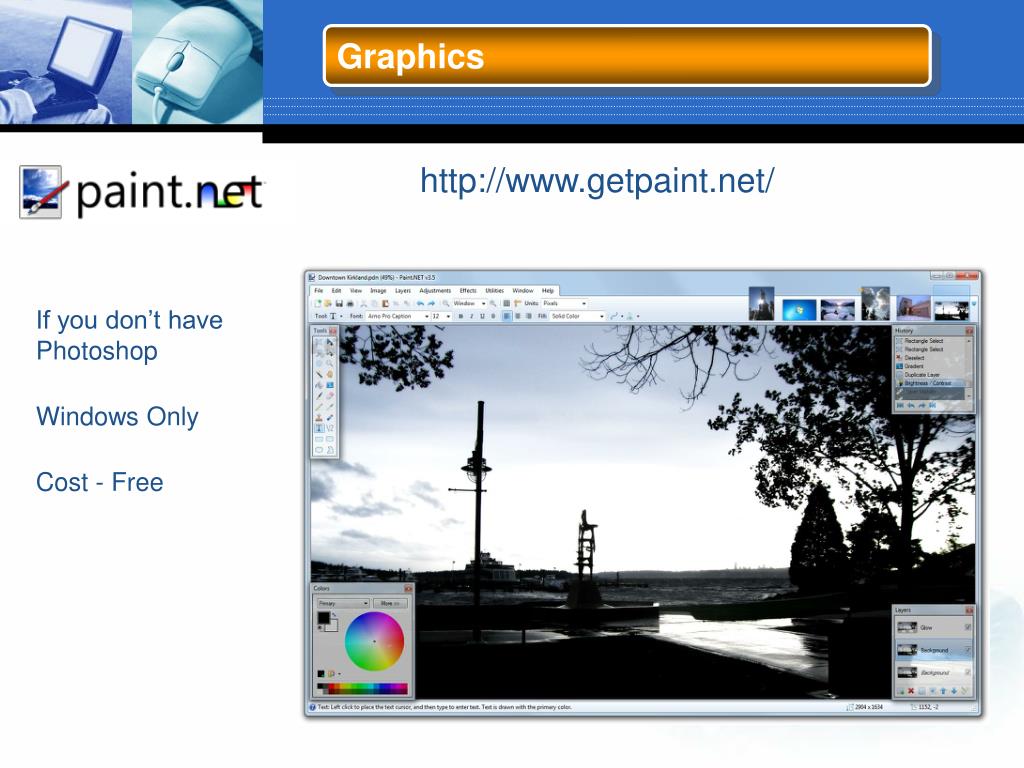This screenshot has width=1024, height=768.
Task: Follow the http://www.getpaint.net/ link
Action: [x=597, y=181]
